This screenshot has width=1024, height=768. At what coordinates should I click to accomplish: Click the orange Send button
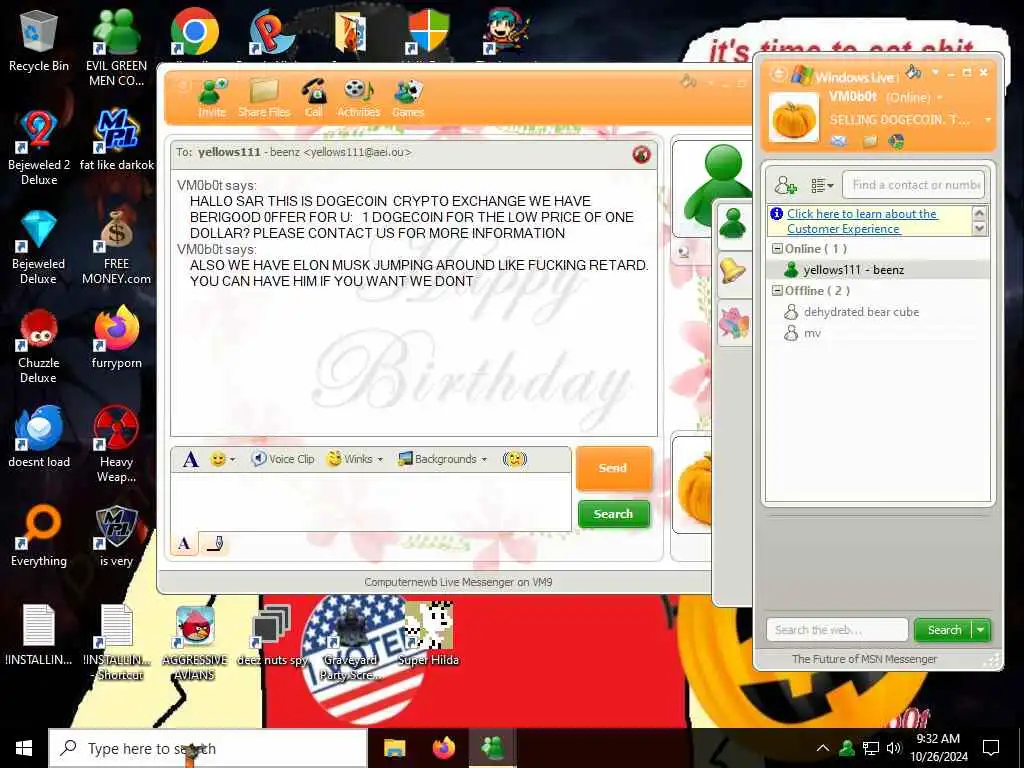point(613,468)
